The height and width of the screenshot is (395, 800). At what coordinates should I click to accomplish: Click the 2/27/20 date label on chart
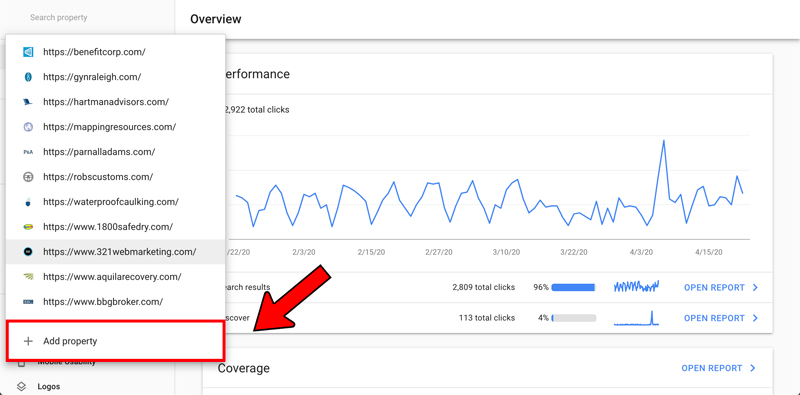pos(438,252)
